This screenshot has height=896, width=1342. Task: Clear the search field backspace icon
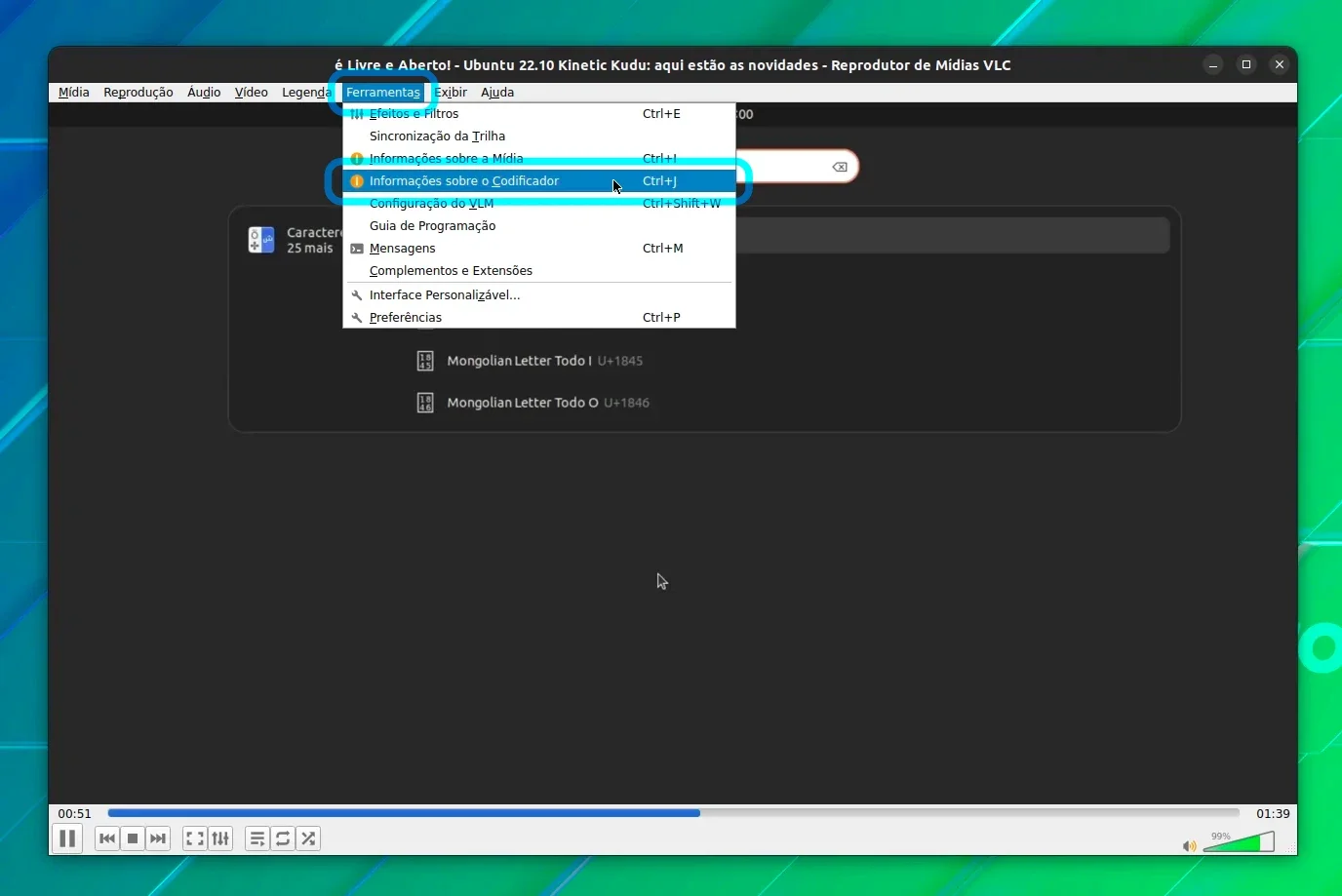point(839,167)
